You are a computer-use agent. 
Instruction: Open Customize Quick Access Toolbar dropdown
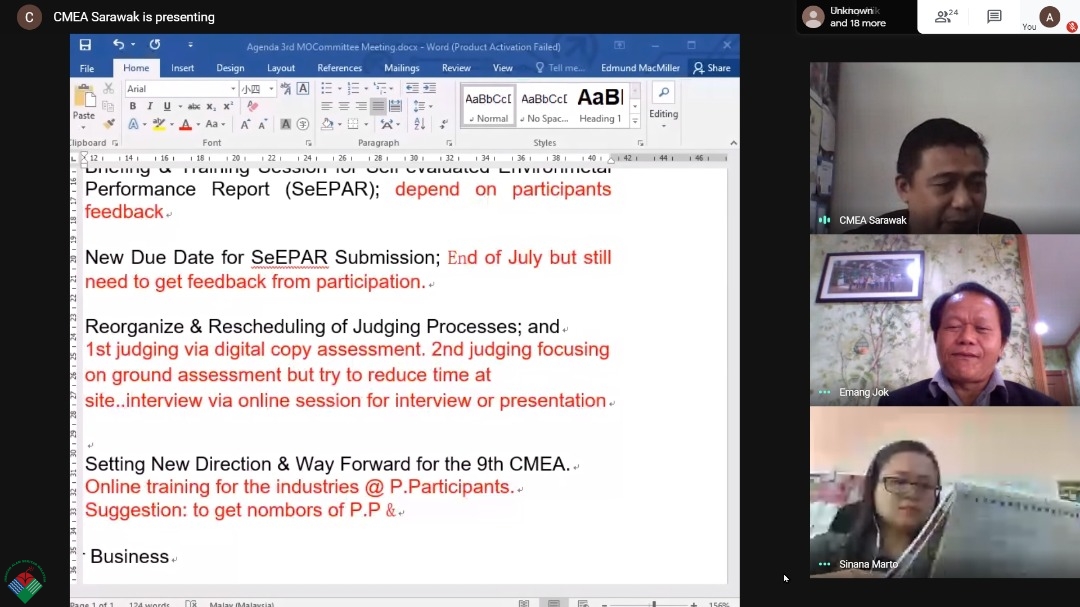pos(191,45)
